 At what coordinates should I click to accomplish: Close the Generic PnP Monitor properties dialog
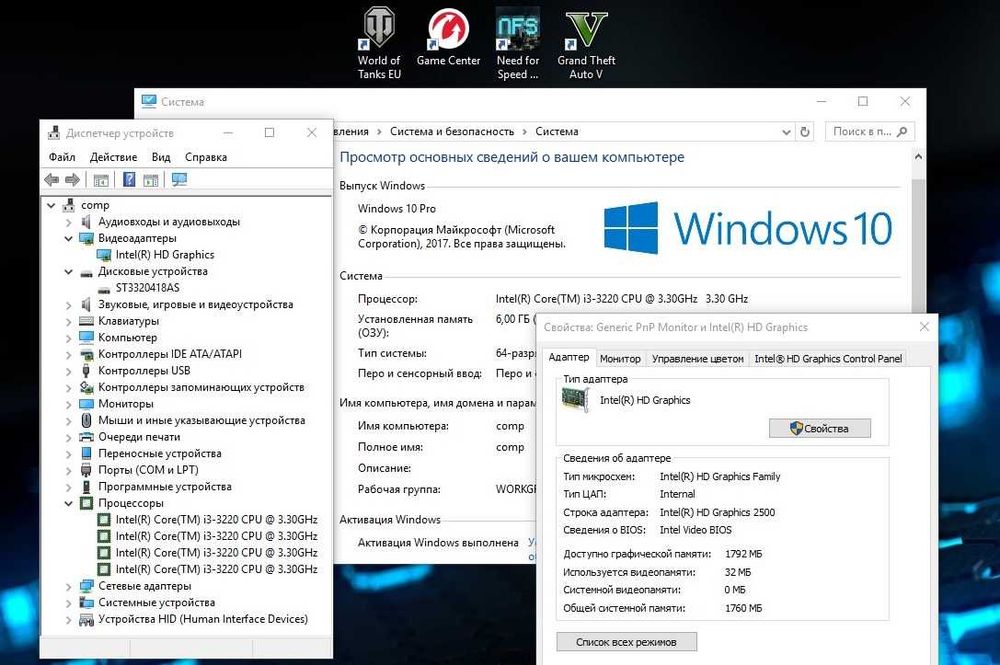point(924,327)
